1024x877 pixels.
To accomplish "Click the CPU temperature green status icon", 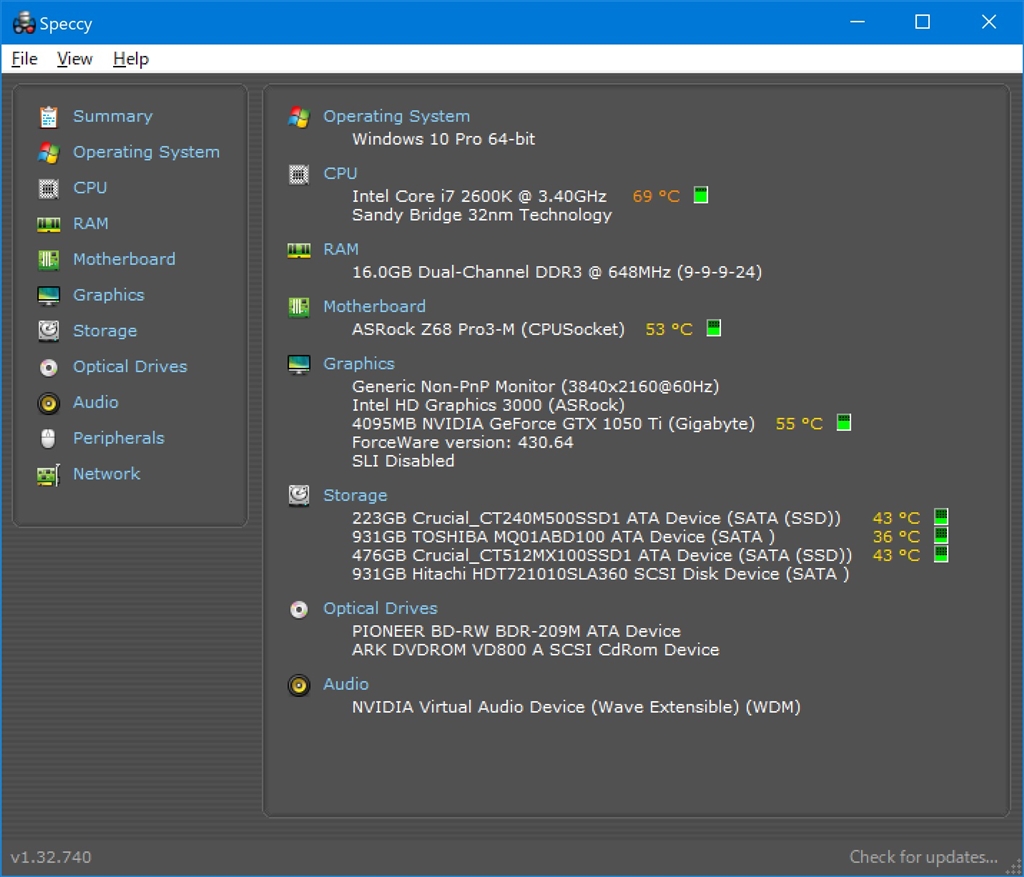I will click(x=701, y=195).
